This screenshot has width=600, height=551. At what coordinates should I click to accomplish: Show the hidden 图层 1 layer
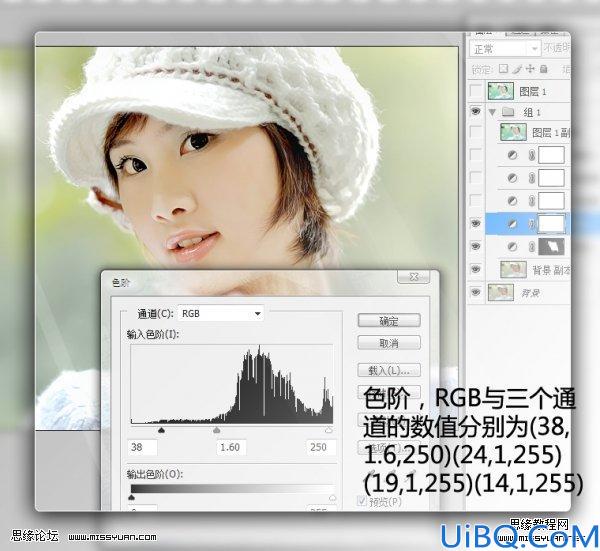pyautogui.click(x=476, y=91)
